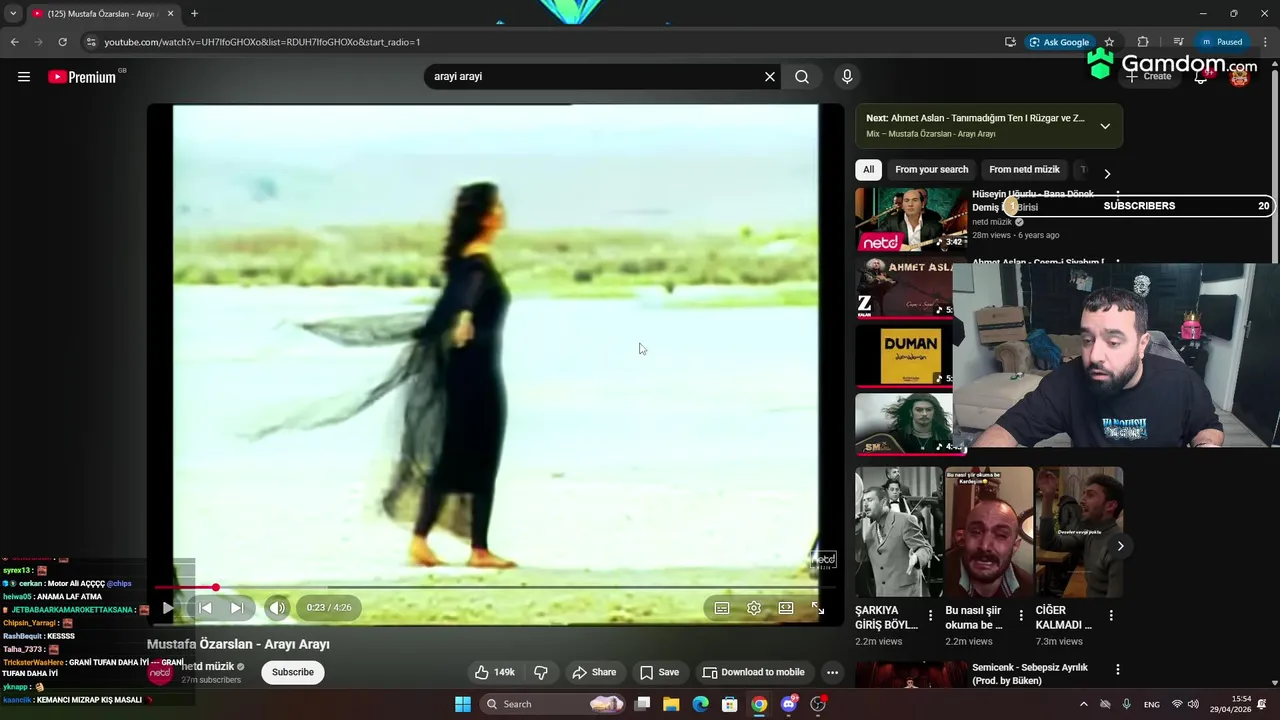Open the DUMAN video thumbnail
The width and height of the screenshot is (1280, 720).
(904, 355)
